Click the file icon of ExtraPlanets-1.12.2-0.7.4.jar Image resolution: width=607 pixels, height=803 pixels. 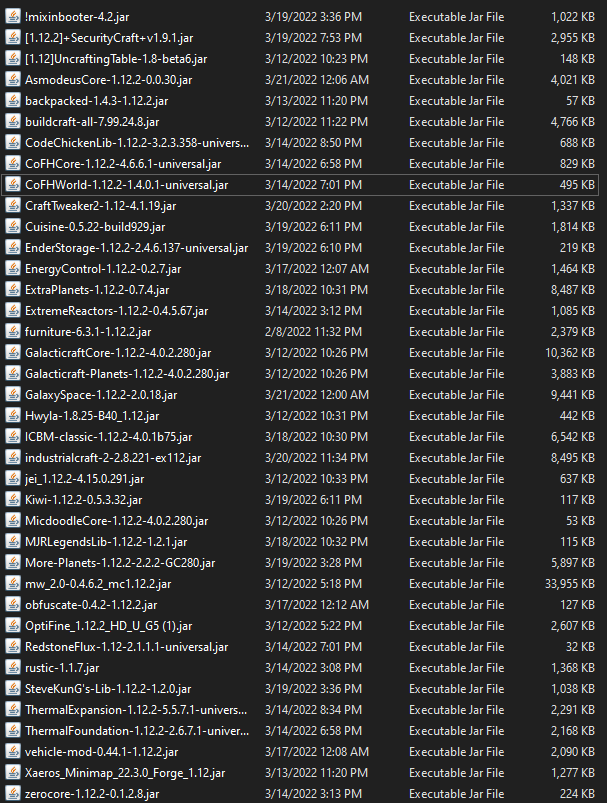[x=13, y=289]
